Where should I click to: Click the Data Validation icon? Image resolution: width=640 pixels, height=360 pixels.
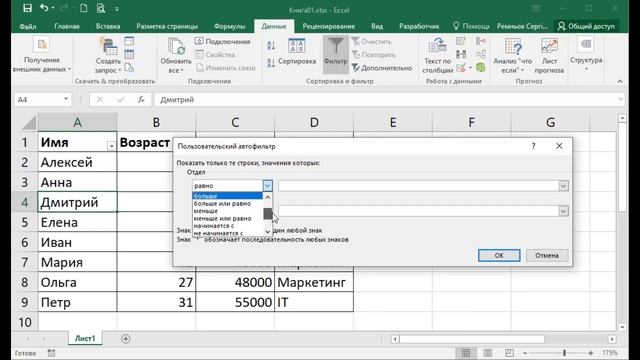[462, 68]
